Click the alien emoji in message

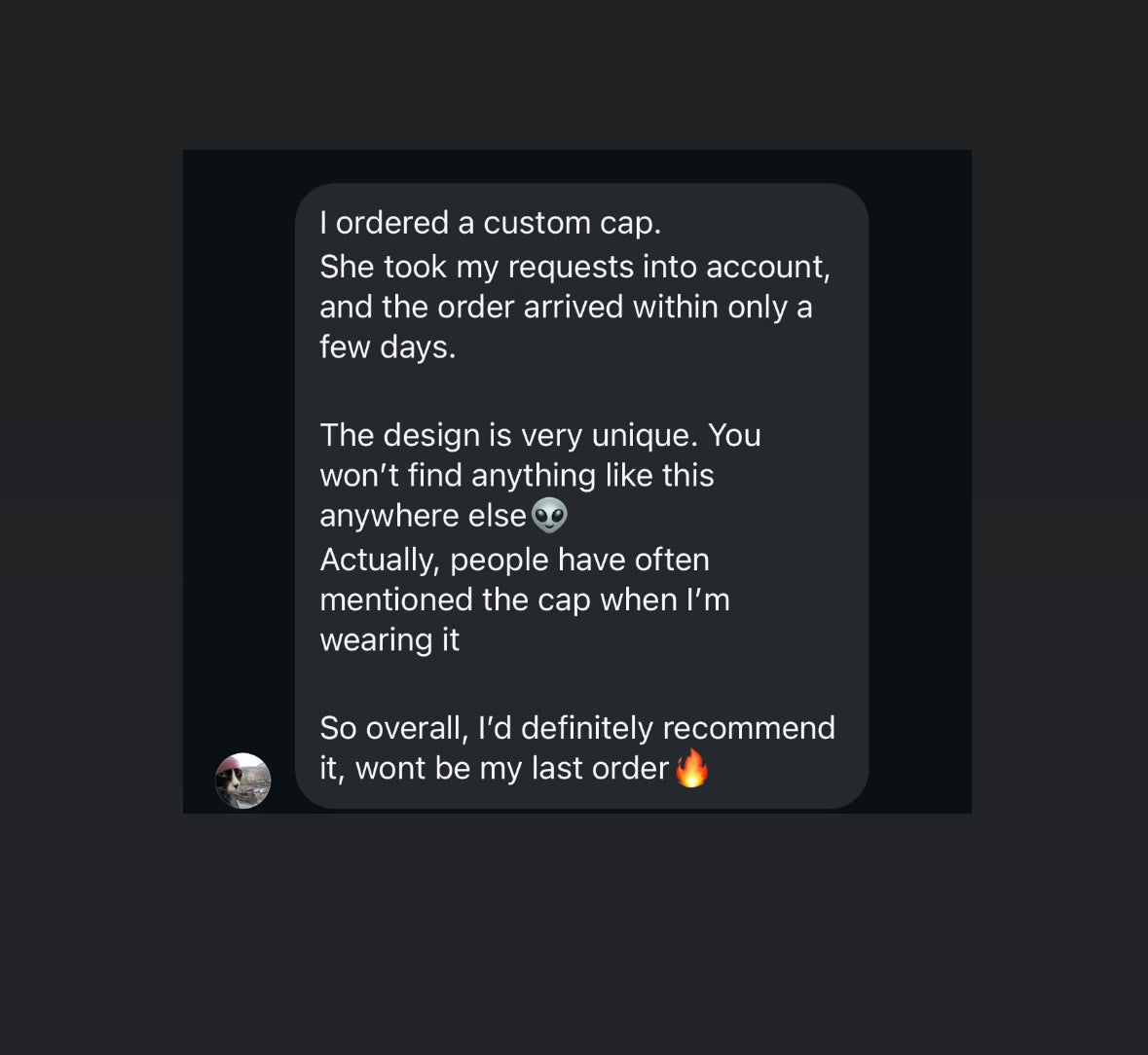[549, 515]
